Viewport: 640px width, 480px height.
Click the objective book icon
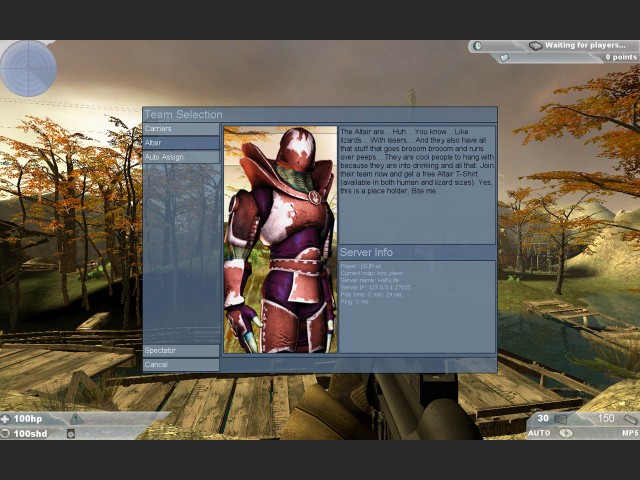[535, 46]
